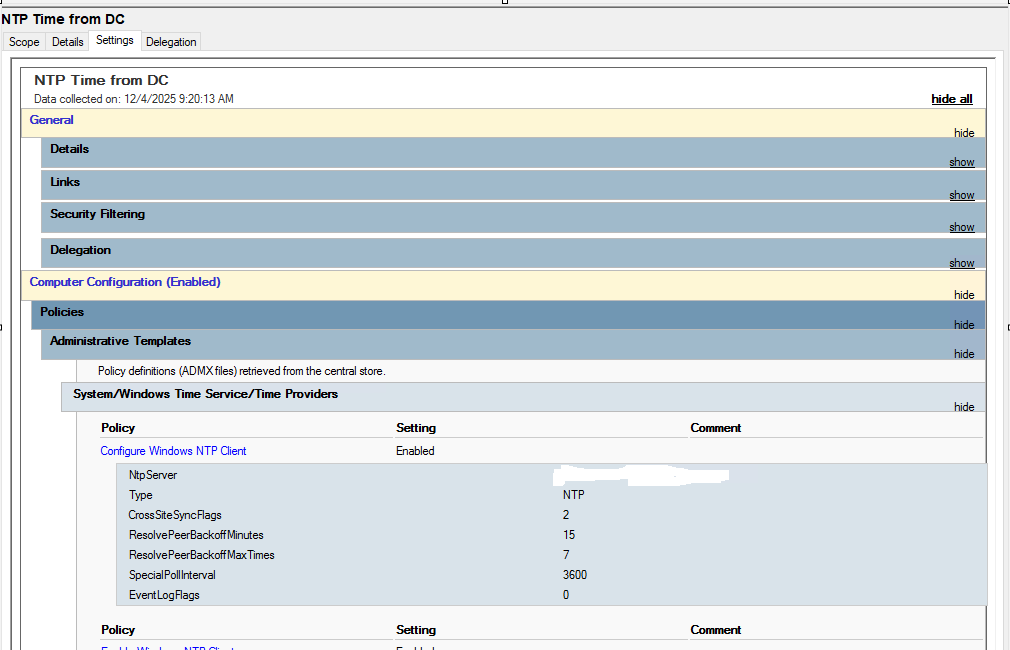Select the ResolvePeerBackoffMaxTimes label

coord(202,555)
